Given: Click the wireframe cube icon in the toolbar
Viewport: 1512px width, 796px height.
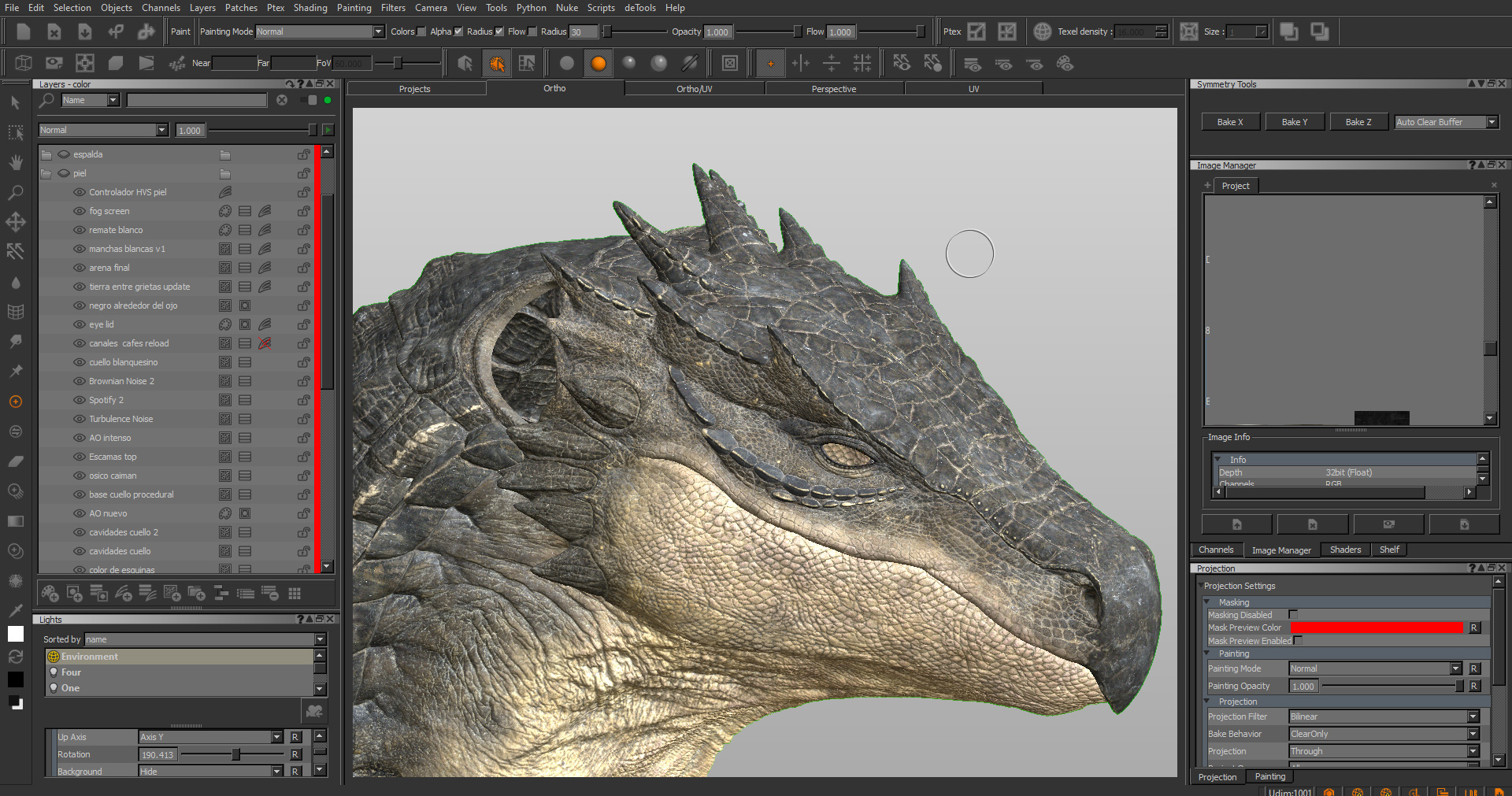Looking at the screenshot, I should pyautogui.click(x=24, y=63).
